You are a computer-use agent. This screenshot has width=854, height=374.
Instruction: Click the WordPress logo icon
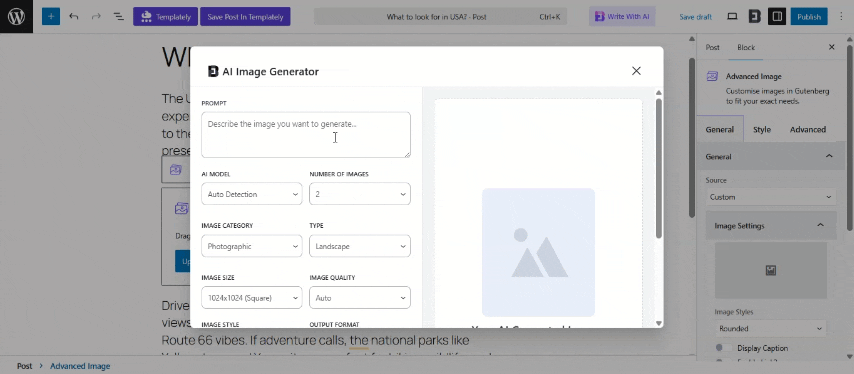[16, 16]
